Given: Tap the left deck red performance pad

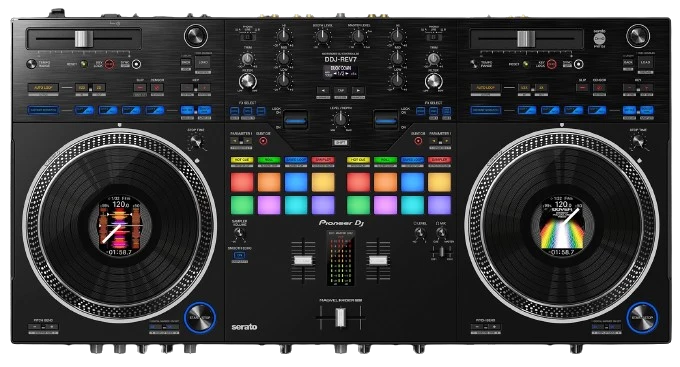Looking at the screenshot, I should [x=242, y=182].
